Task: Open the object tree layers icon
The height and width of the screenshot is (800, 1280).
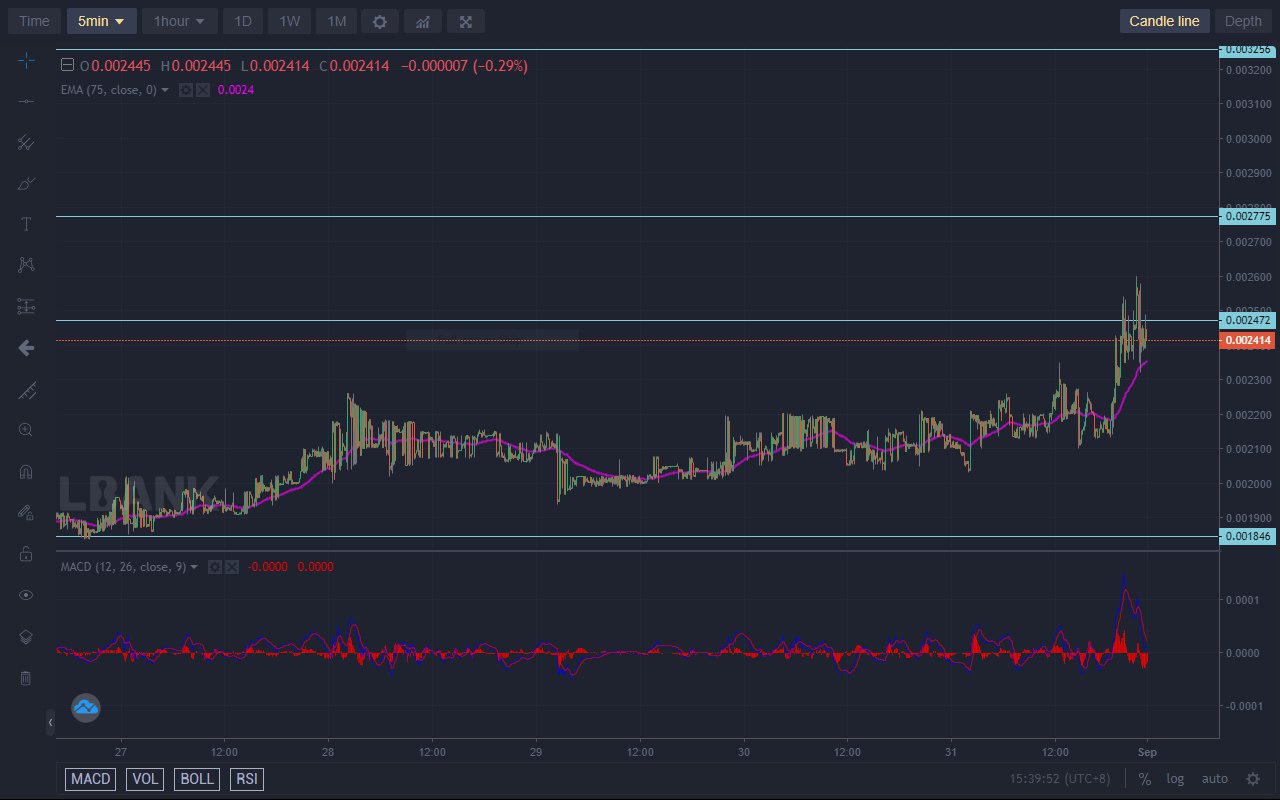Action: click(26, 637)
